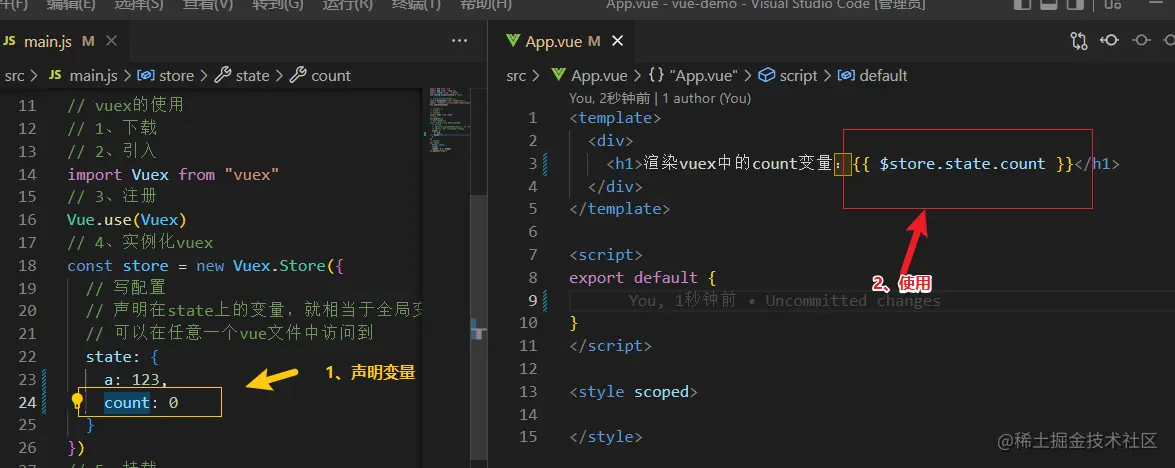The height and width of the screenshot is (468, 1175).
Task: Click the 'state: {' code line
Action: 122,356
